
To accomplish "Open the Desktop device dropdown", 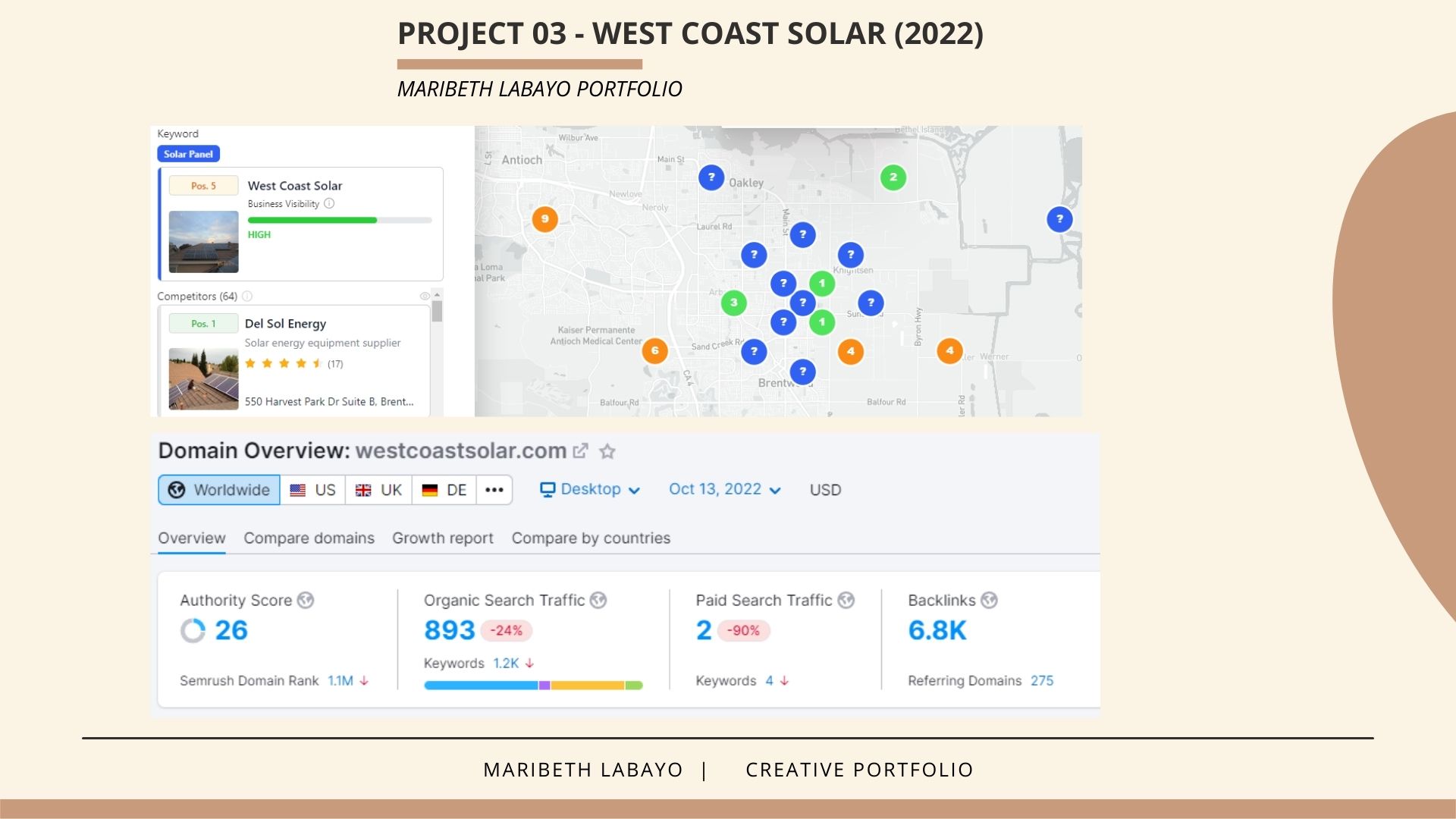I will tap(590, 489).
